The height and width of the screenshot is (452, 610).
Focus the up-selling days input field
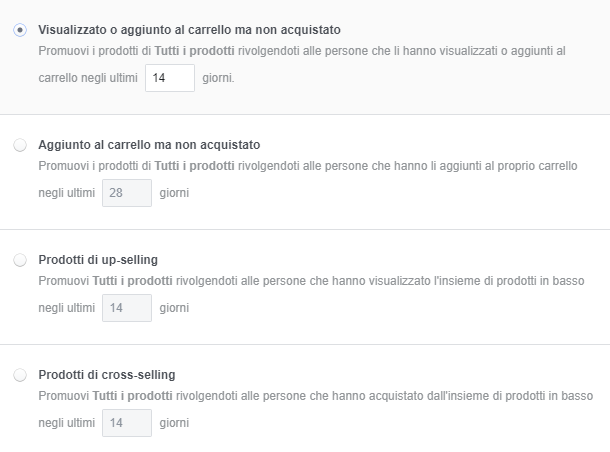point(127,308)
